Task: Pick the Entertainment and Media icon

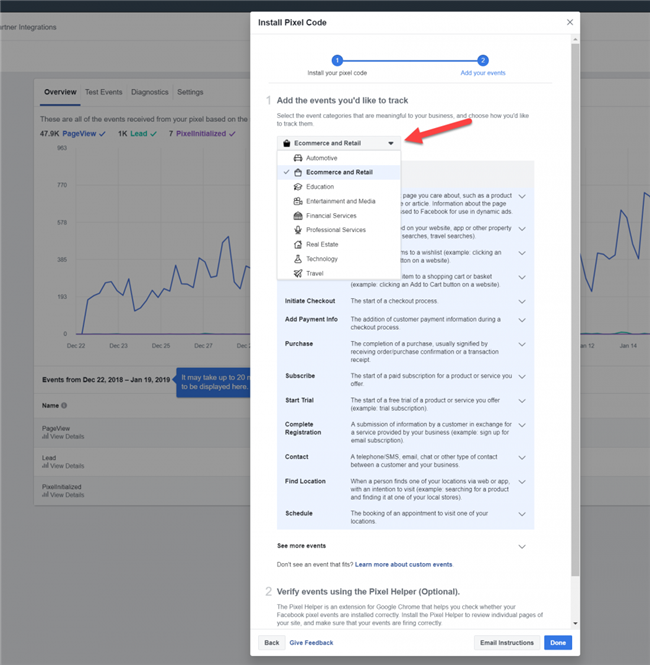Action: pyautogui.click(x=297, y=201)
